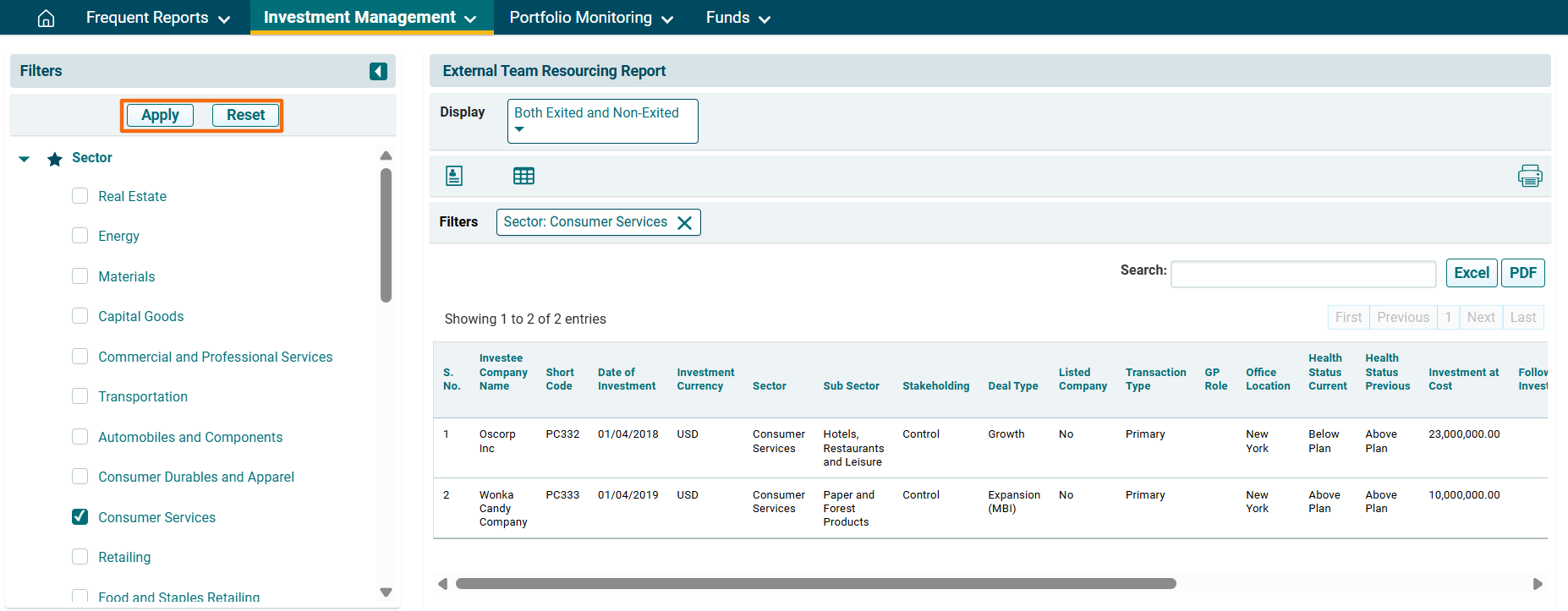Check the Real Estate sector checkbox
Viewport: 1568px width, 611px height.
[80, 196]
